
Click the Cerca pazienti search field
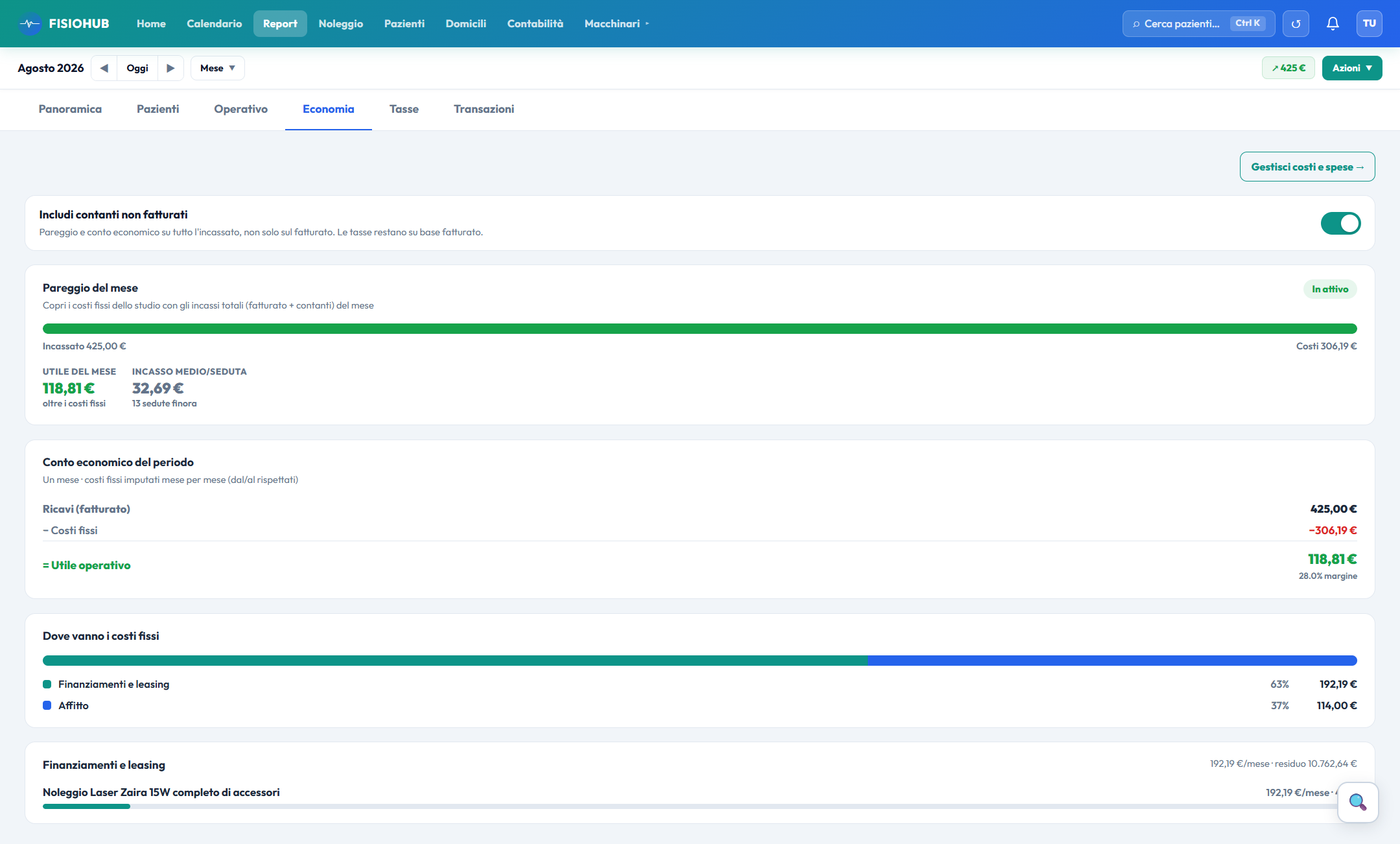(x=1198, y=24)
